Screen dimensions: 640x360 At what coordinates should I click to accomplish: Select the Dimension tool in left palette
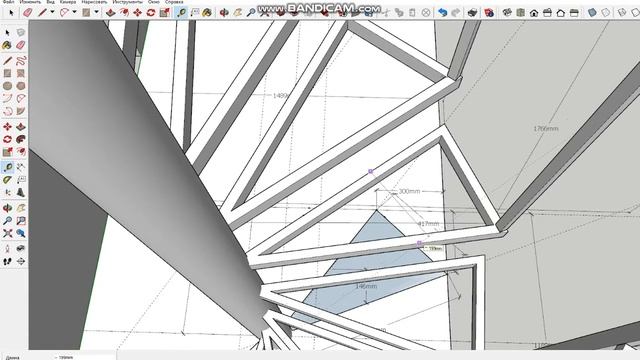[x=20, y=167]
